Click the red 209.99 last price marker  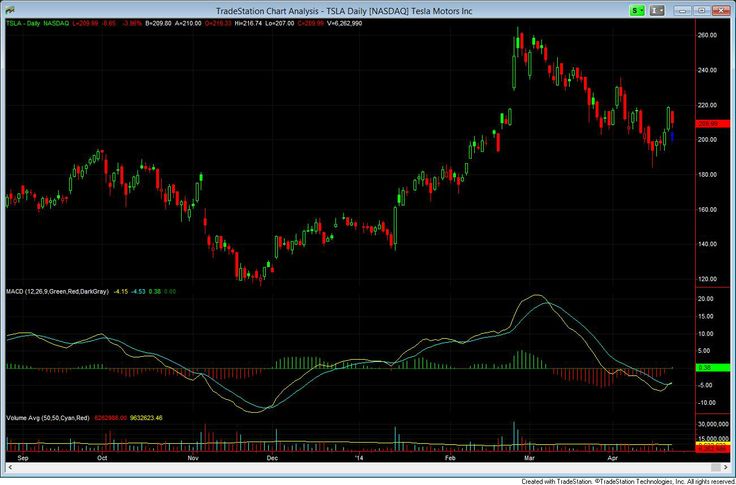[x=713, y=123]
